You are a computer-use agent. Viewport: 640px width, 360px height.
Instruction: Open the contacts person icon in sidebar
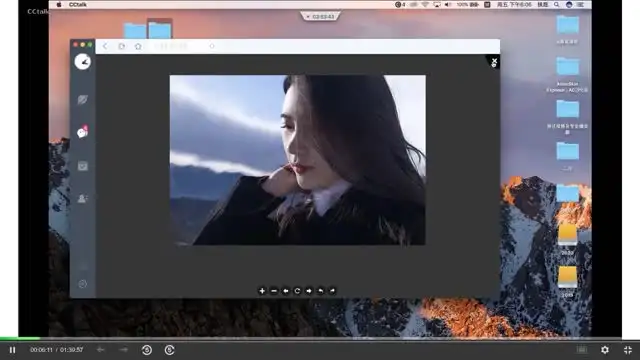click(82, 199)
